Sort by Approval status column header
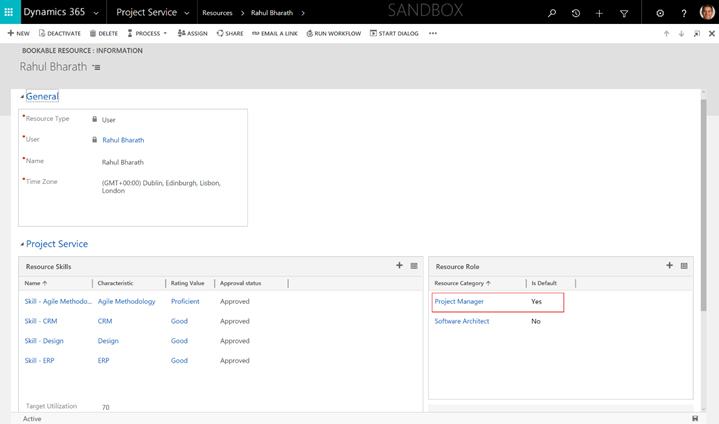Viewport: 719px width, 424px height. [241, 283]
